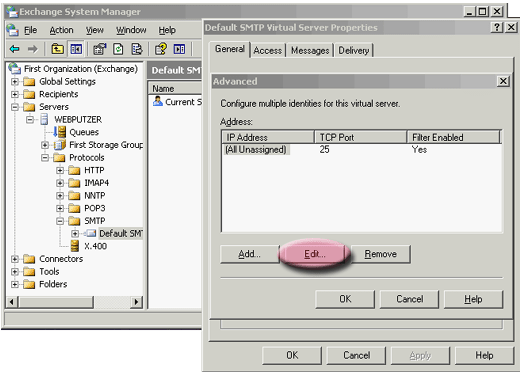Viewport: 520px width, 372px height.
Task: Select the (All Unassigned) address row
Action: click(x=362, y=150)
